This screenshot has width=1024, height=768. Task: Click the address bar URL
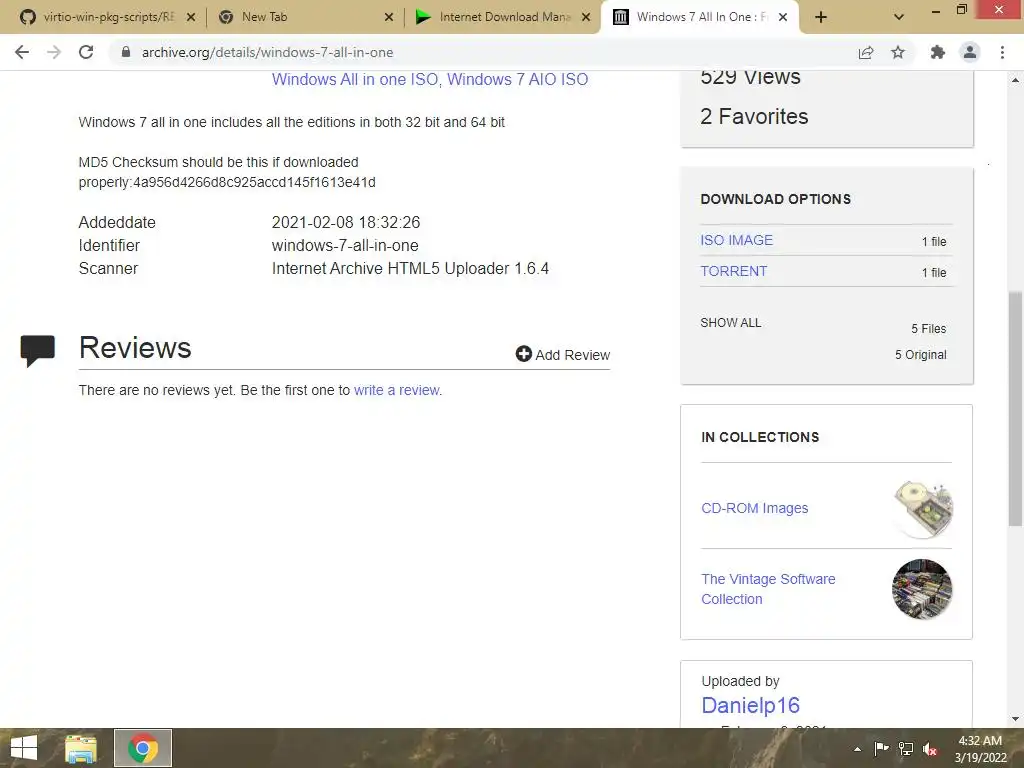tap(268, 52)
